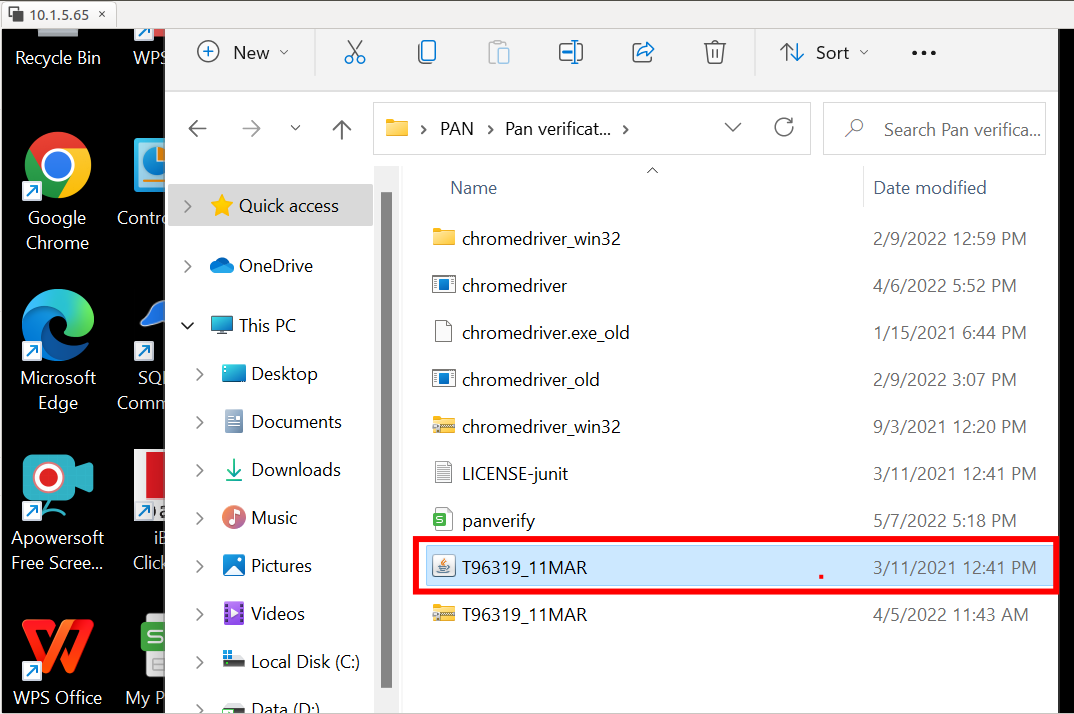Click the Paste clipboard icon
1074x714 pixels.
pos(499,52)
